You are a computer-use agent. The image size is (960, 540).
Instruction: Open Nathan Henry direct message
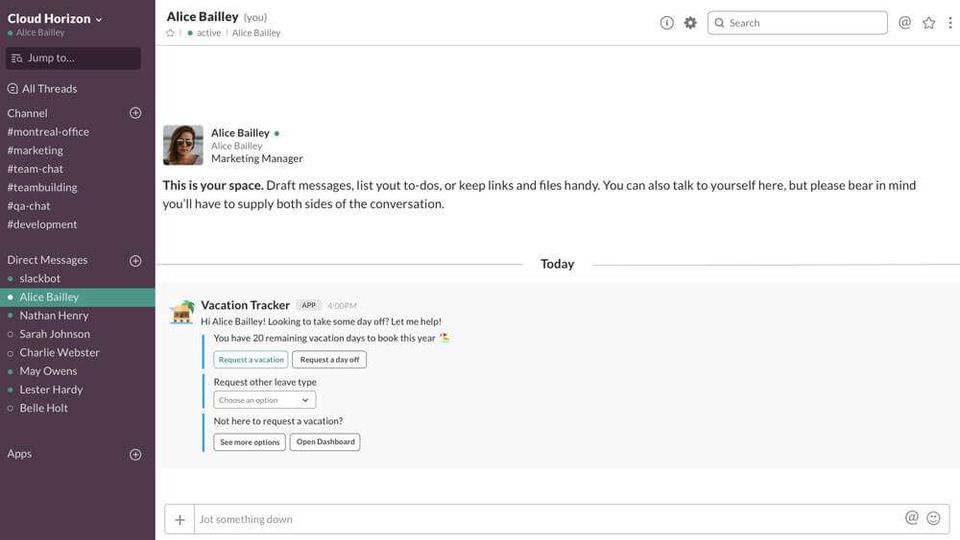(x=54, y=315)
